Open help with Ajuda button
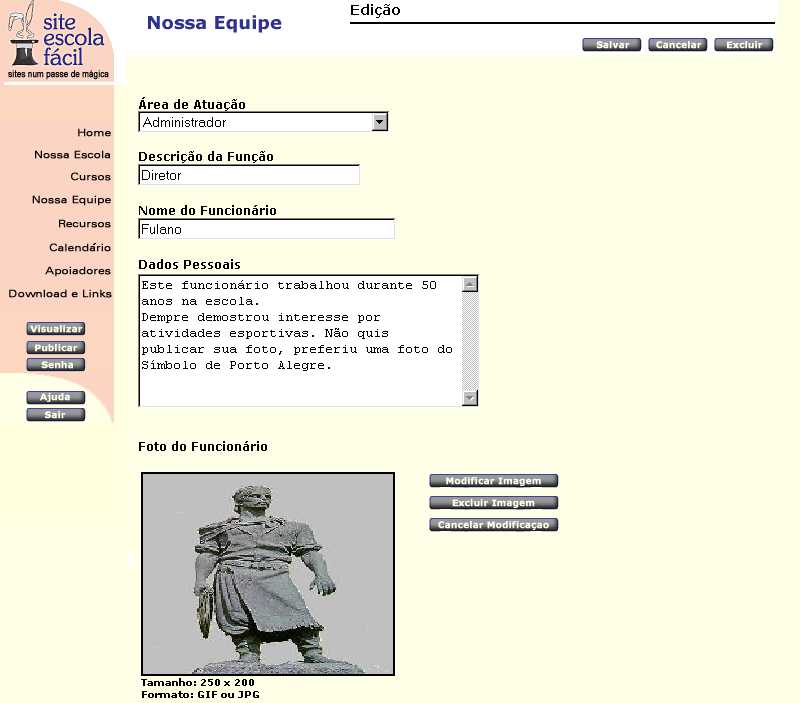 coord(56,397)
